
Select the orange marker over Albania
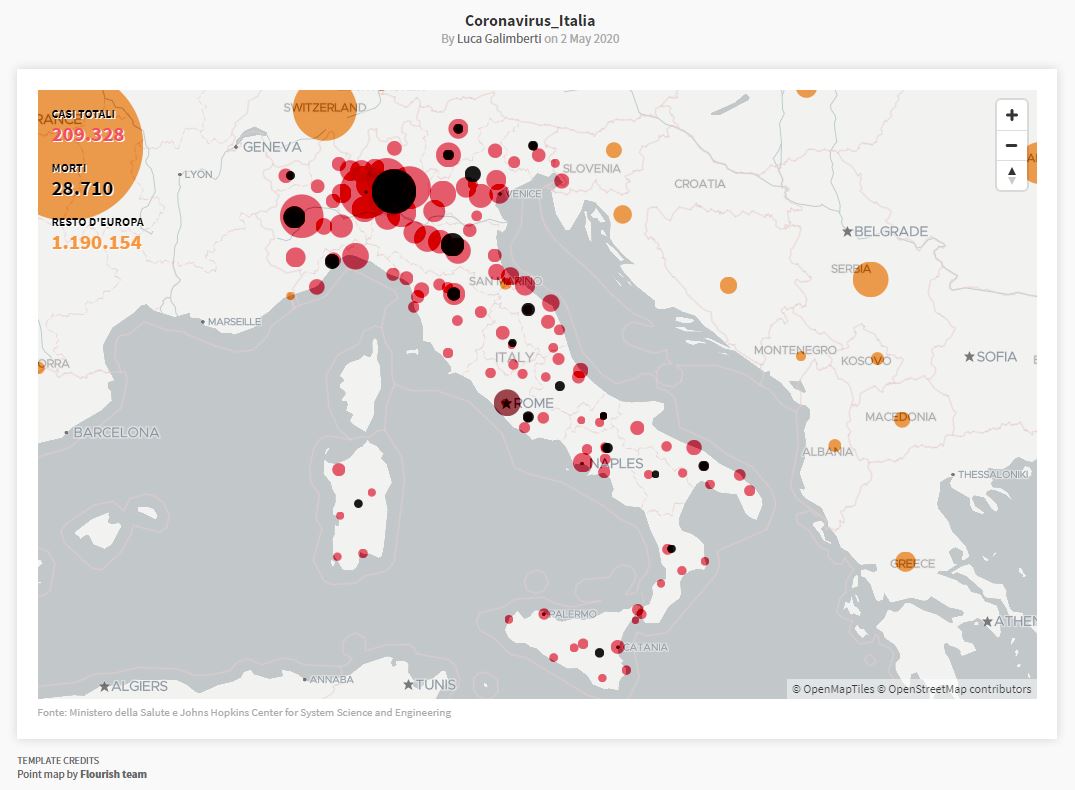point(835,446)
